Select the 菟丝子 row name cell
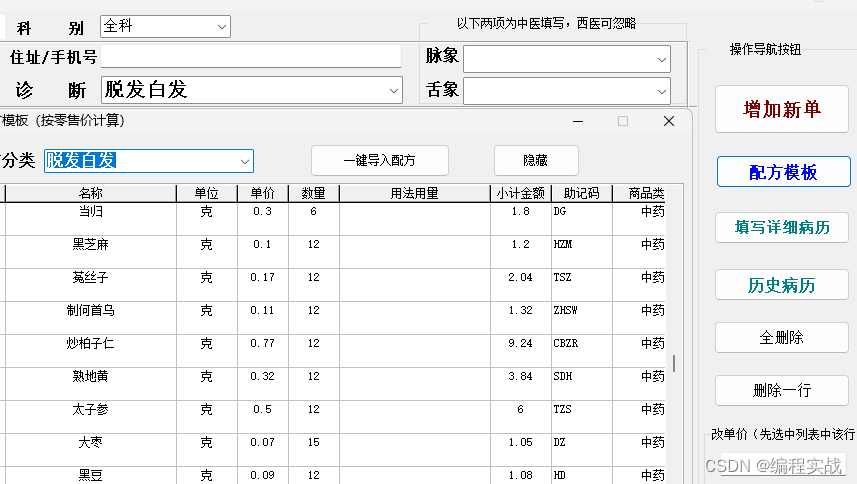 [91, 285]
